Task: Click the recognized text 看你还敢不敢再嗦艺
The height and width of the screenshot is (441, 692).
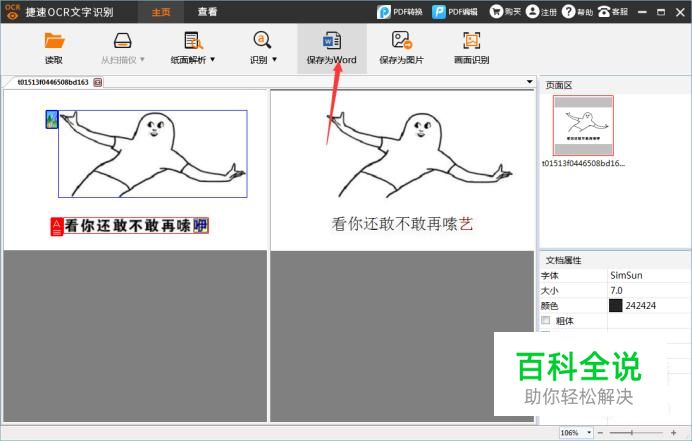Action: [x=402, y=224]
